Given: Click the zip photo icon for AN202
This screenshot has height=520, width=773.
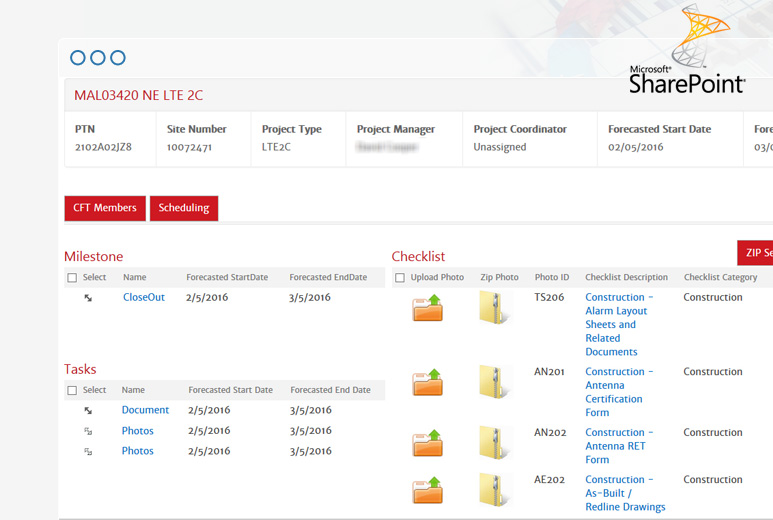Looking at the screenshot, I should [493, 443].
